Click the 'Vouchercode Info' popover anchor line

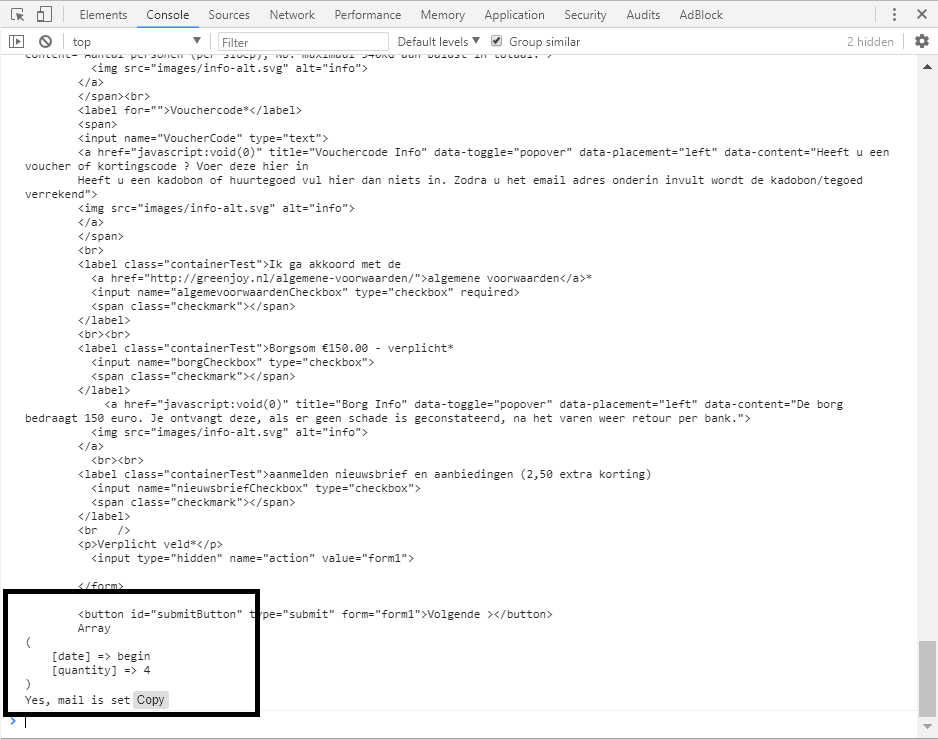[483, 153]
